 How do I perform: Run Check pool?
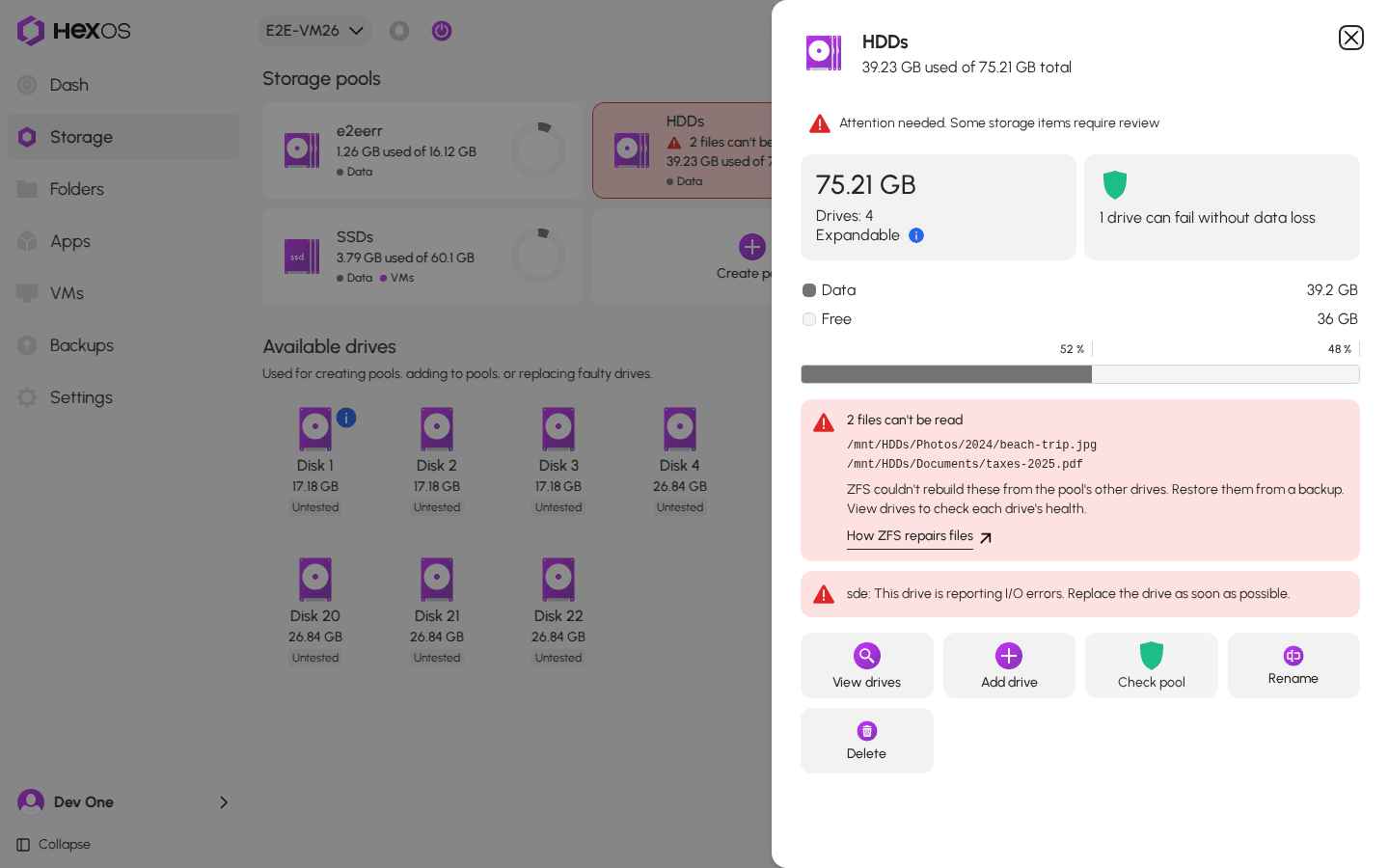point(1152,665)
